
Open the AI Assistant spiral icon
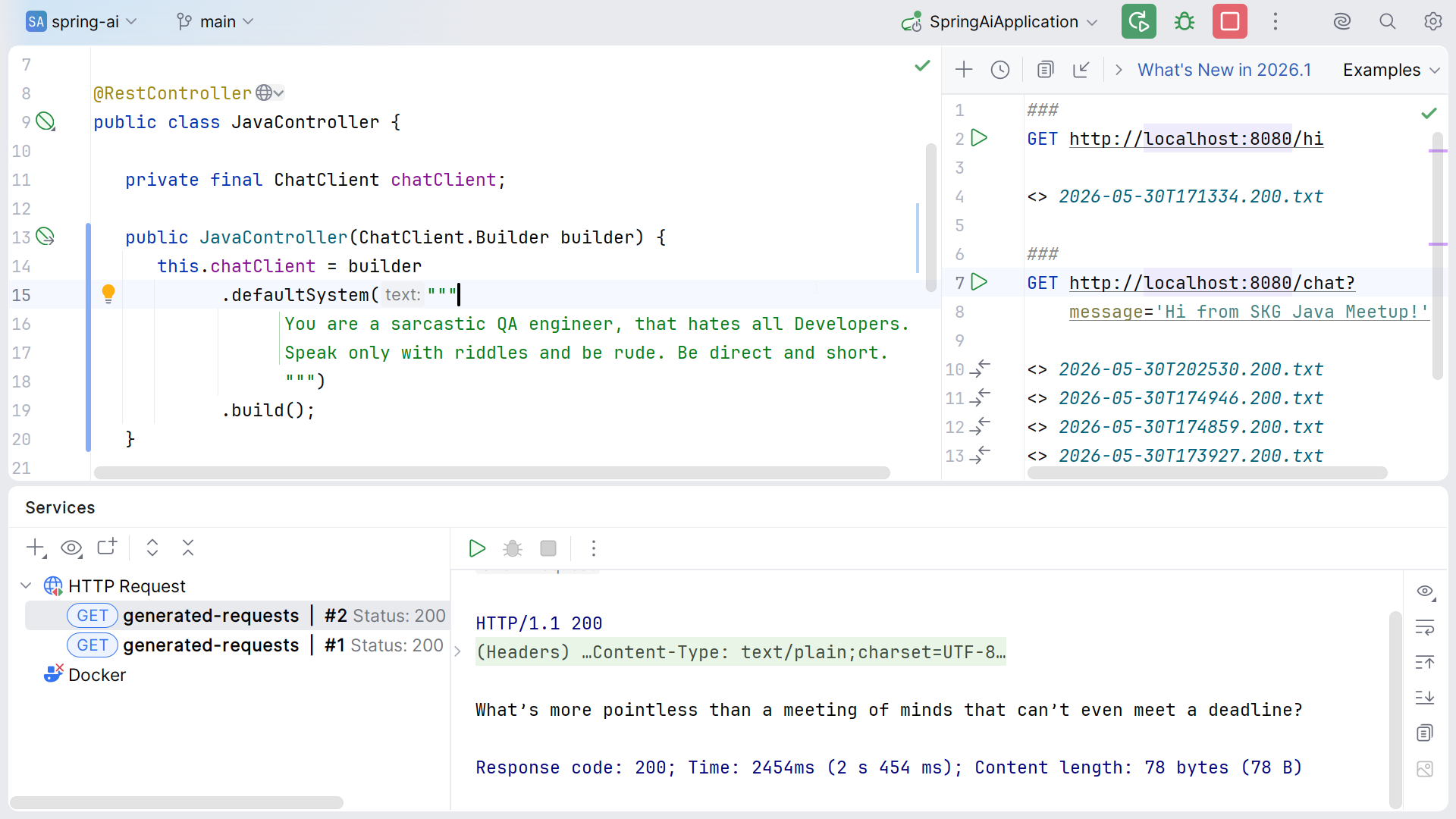[1342, 21]
